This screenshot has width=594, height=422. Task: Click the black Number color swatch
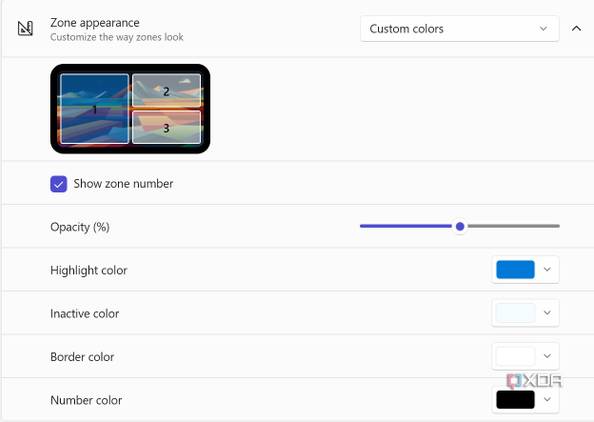click(515, 400)
